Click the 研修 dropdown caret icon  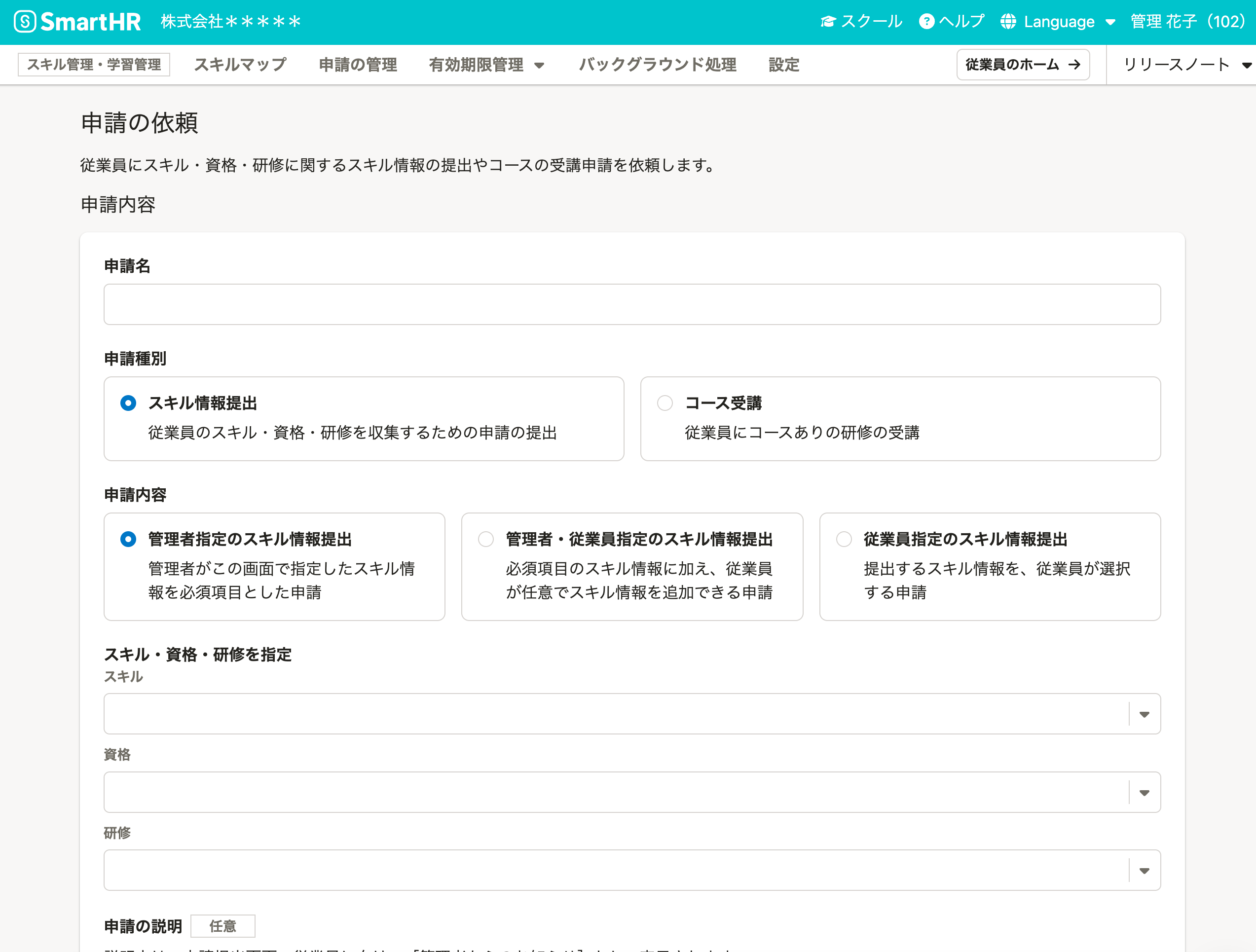[x=1144, y=871]
